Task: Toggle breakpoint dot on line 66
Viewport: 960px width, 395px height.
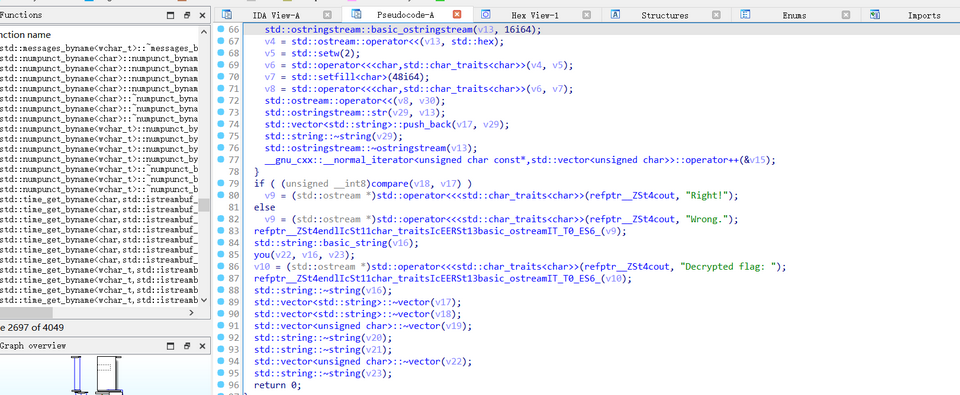Action: click(x=220, y=29)
